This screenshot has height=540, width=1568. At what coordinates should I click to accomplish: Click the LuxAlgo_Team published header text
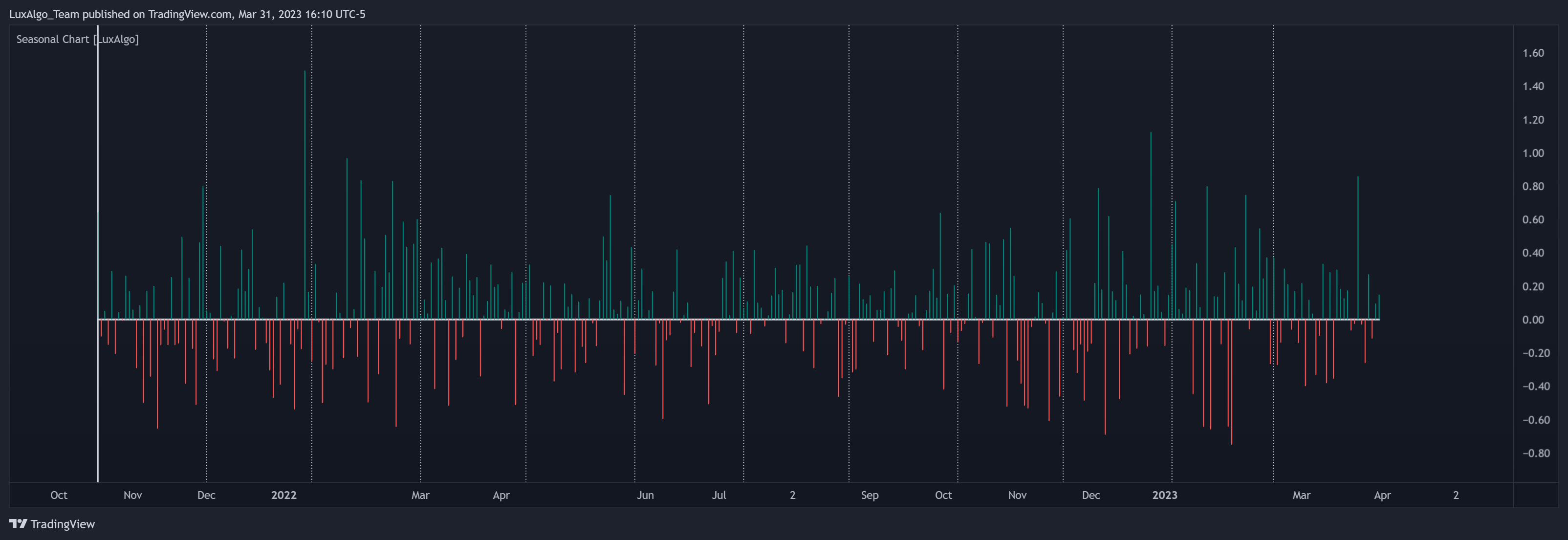(x=187, y=14)
